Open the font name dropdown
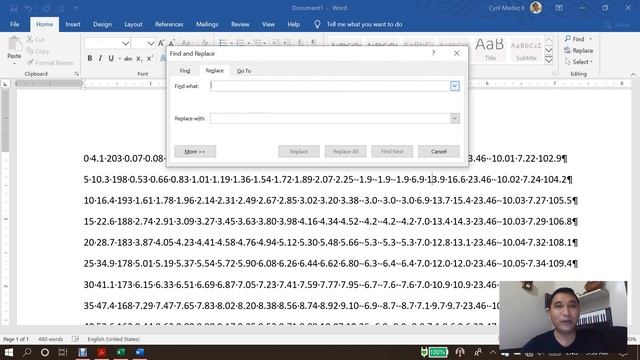This screenshot has height=360, width=640. [125, 43]
